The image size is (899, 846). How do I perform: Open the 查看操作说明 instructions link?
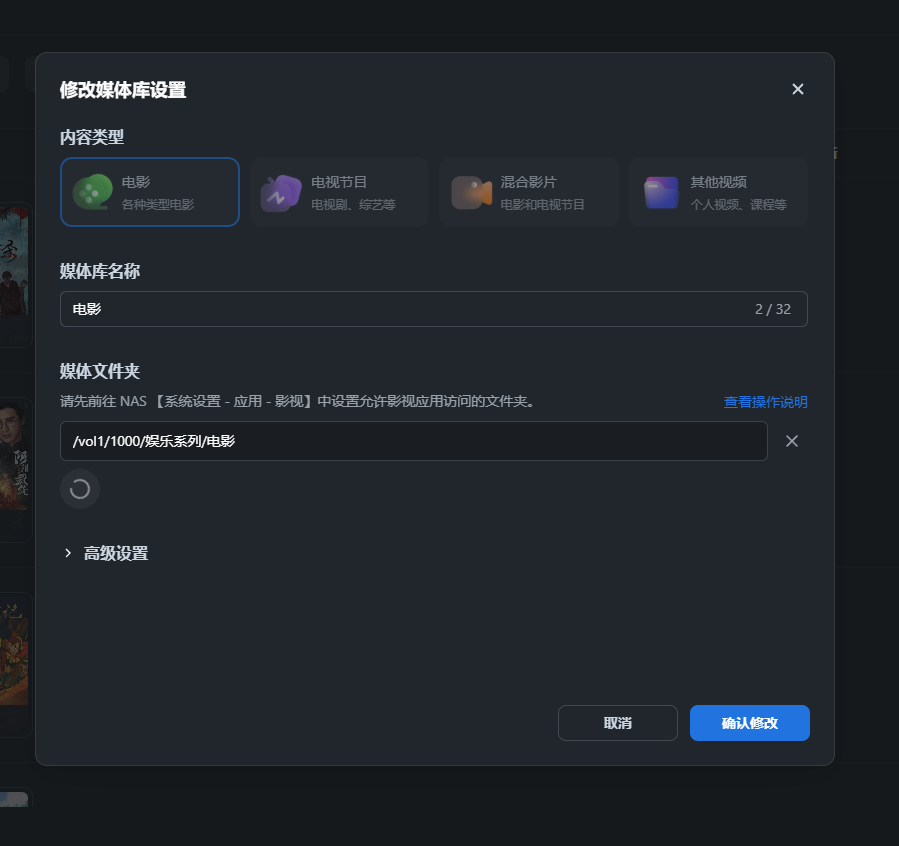pos(764,401)
